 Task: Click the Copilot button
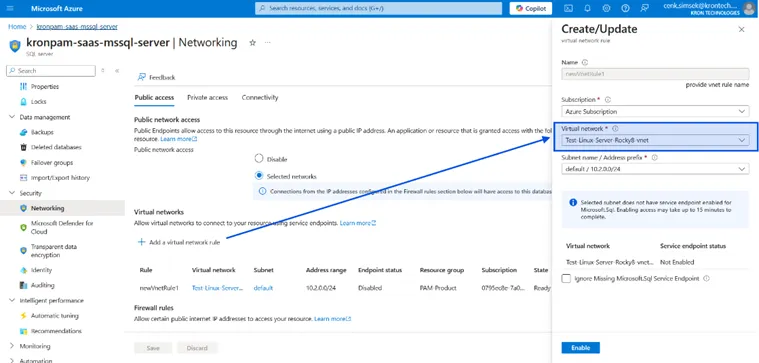[x=531, y=8]
